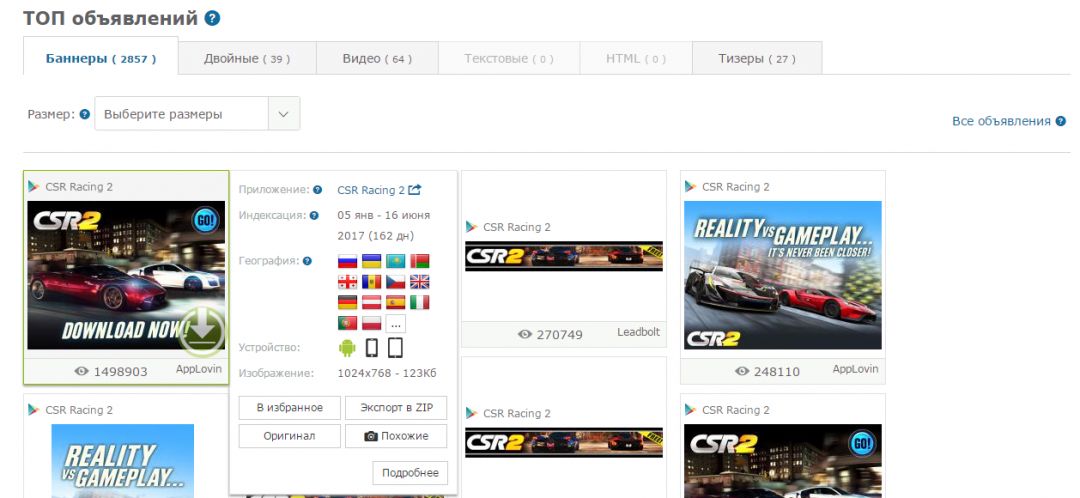Open the Reality vs Gameplay banner with 248110 views

pyautogui.click(x=783, y=275)
